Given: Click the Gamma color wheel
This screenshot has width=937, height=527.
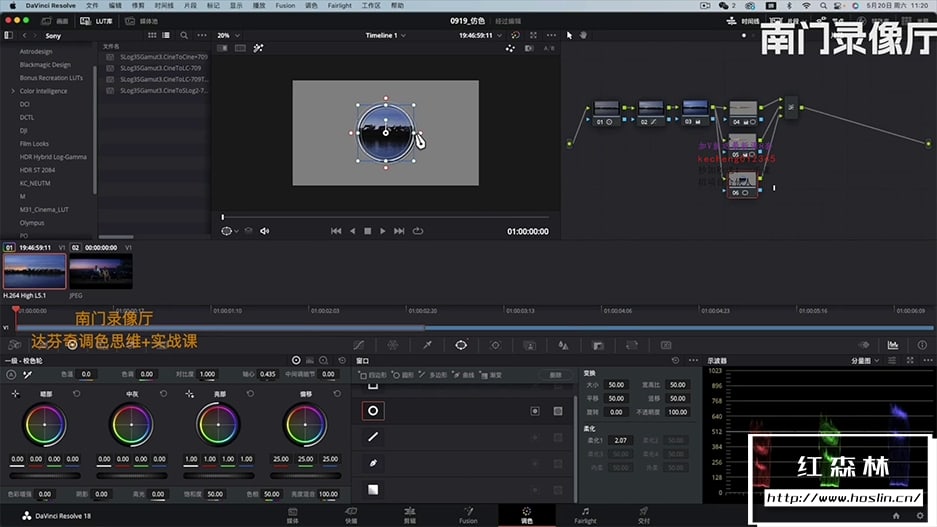Looking at the screenshot, I should (132, 425).
